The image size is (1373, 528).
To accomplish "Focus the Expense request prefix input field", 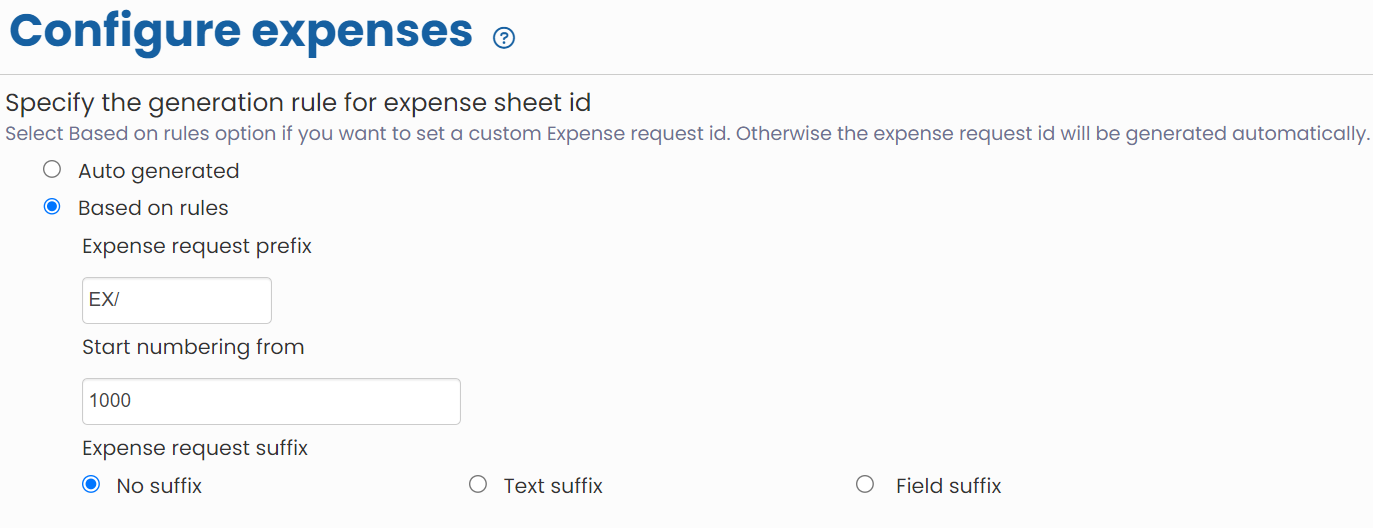I will click(x=176, y=300).
